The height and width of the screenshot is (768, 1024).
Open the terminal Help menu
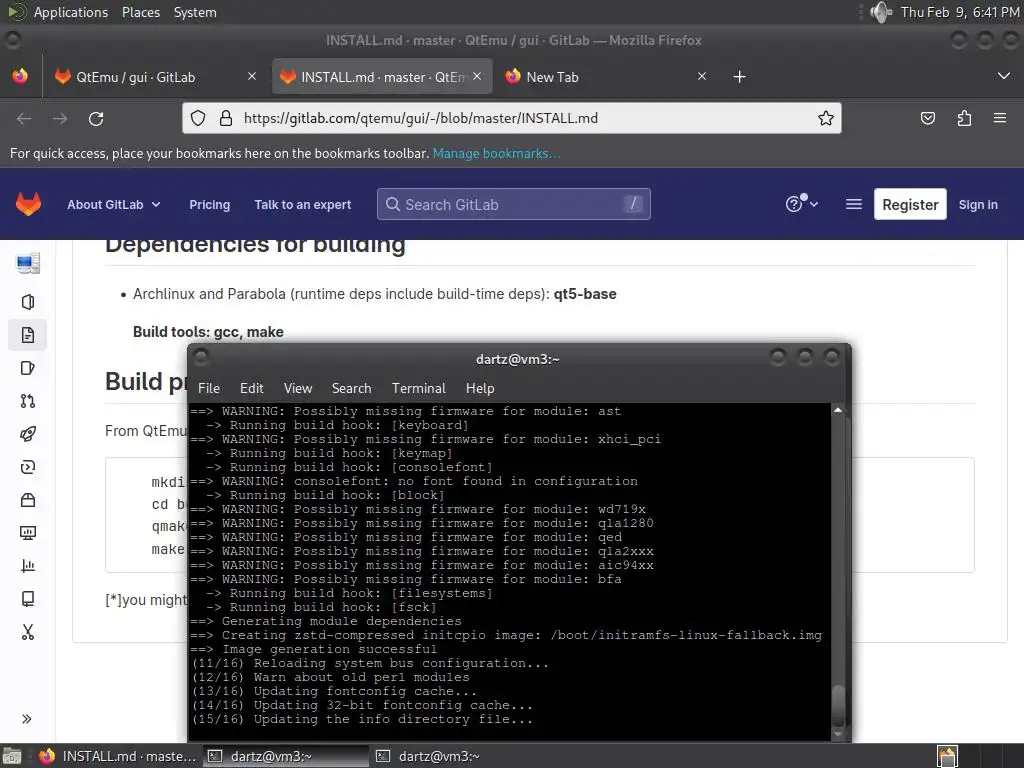pos(480,388)
